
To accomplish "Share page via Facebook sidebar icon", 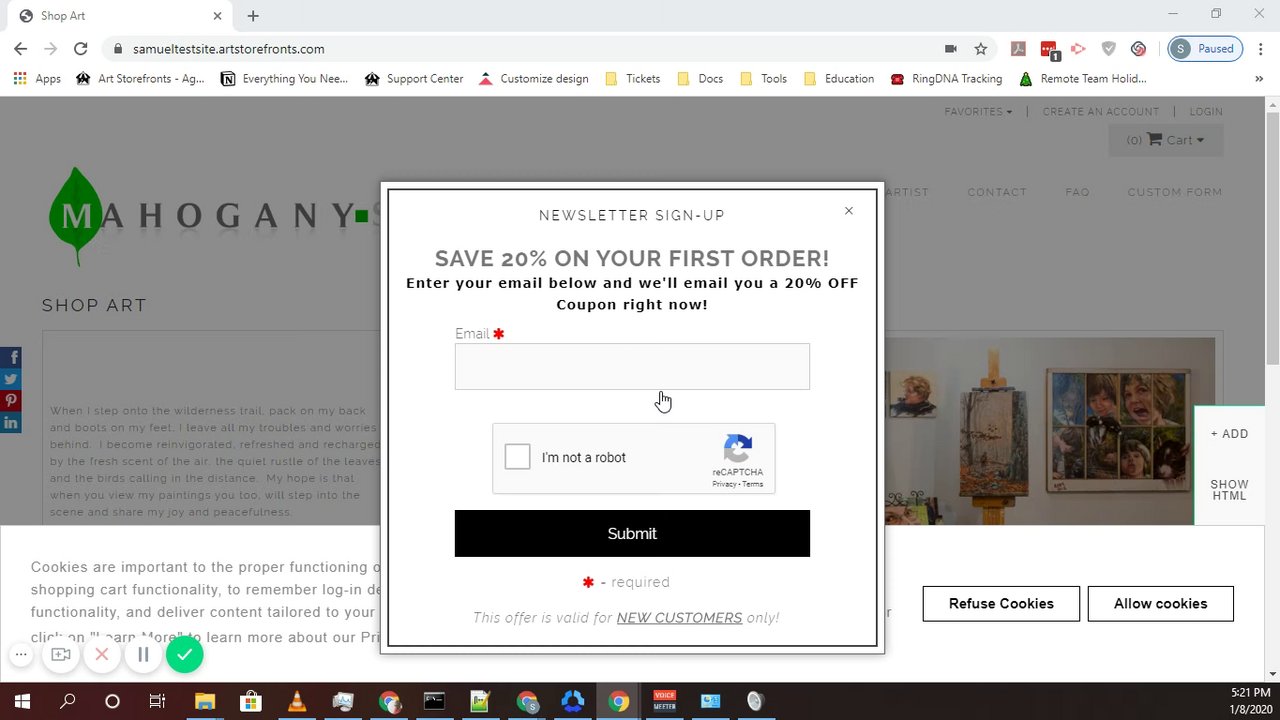I will pos(11,357).
